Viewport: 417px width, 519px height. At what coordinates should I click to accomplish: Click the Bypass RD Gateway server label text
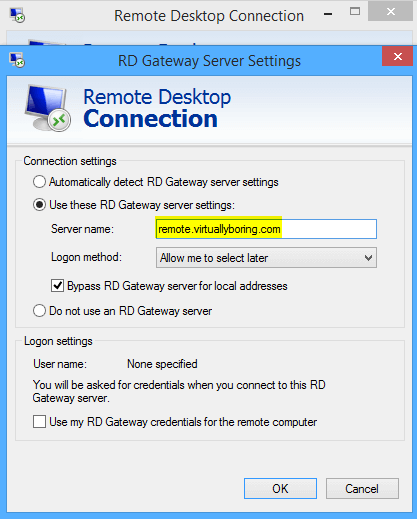coord(177,286)
